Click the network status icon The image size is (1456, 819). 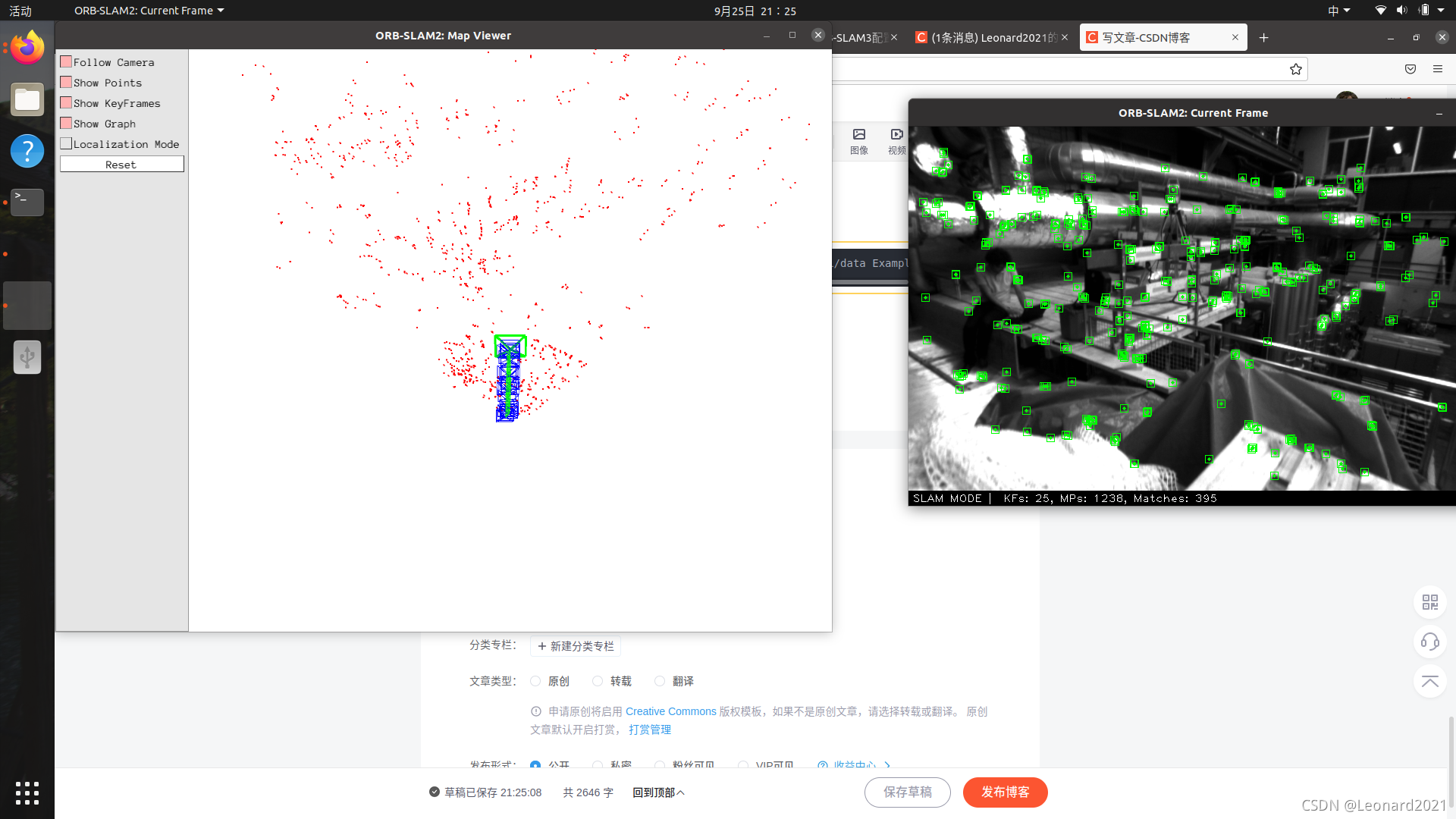click(1381, 11)
